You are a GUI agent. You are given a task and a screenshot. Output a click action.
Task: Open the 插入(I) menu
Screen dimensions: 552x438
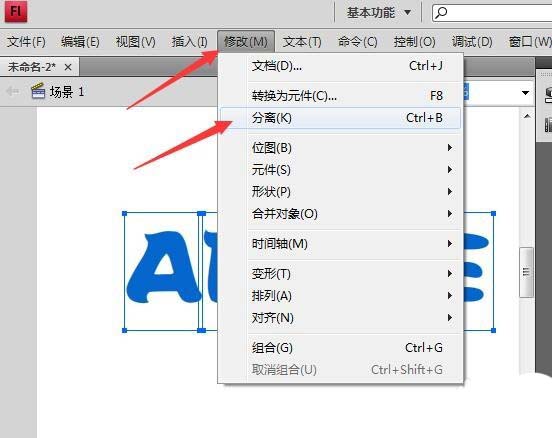pos(189,42)
